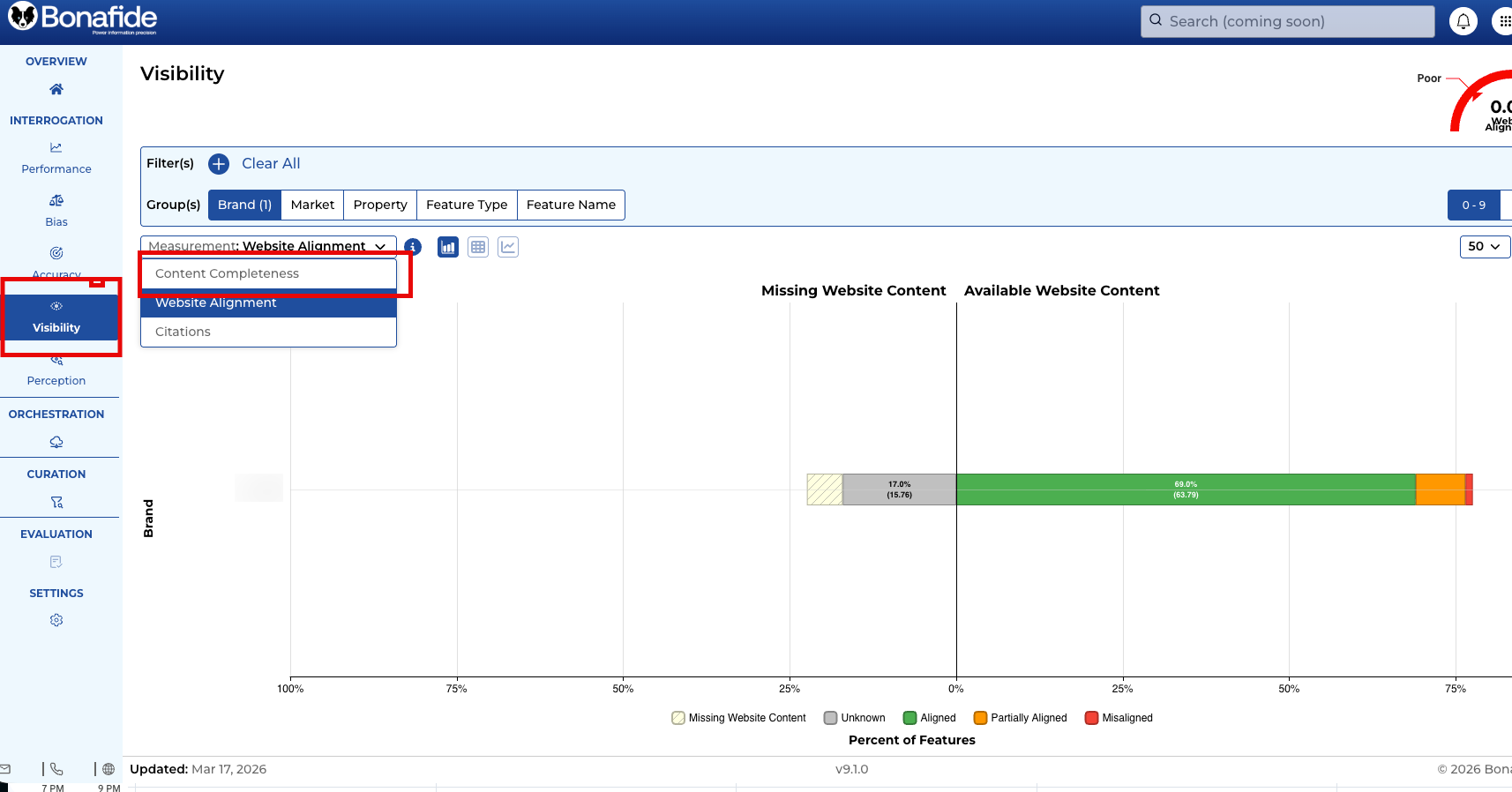Open the Performance chart icon
The image size is (1512, 792).
56,148
